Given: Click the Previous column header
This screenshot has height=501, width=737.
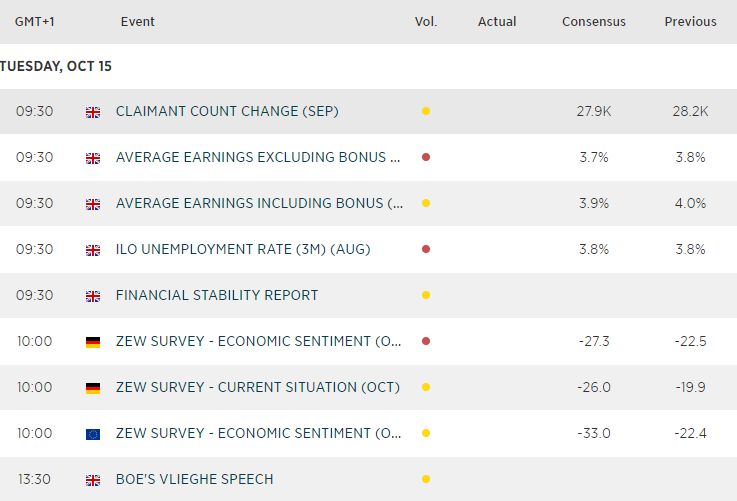Looking at the screenshot, I should point(690,21).
